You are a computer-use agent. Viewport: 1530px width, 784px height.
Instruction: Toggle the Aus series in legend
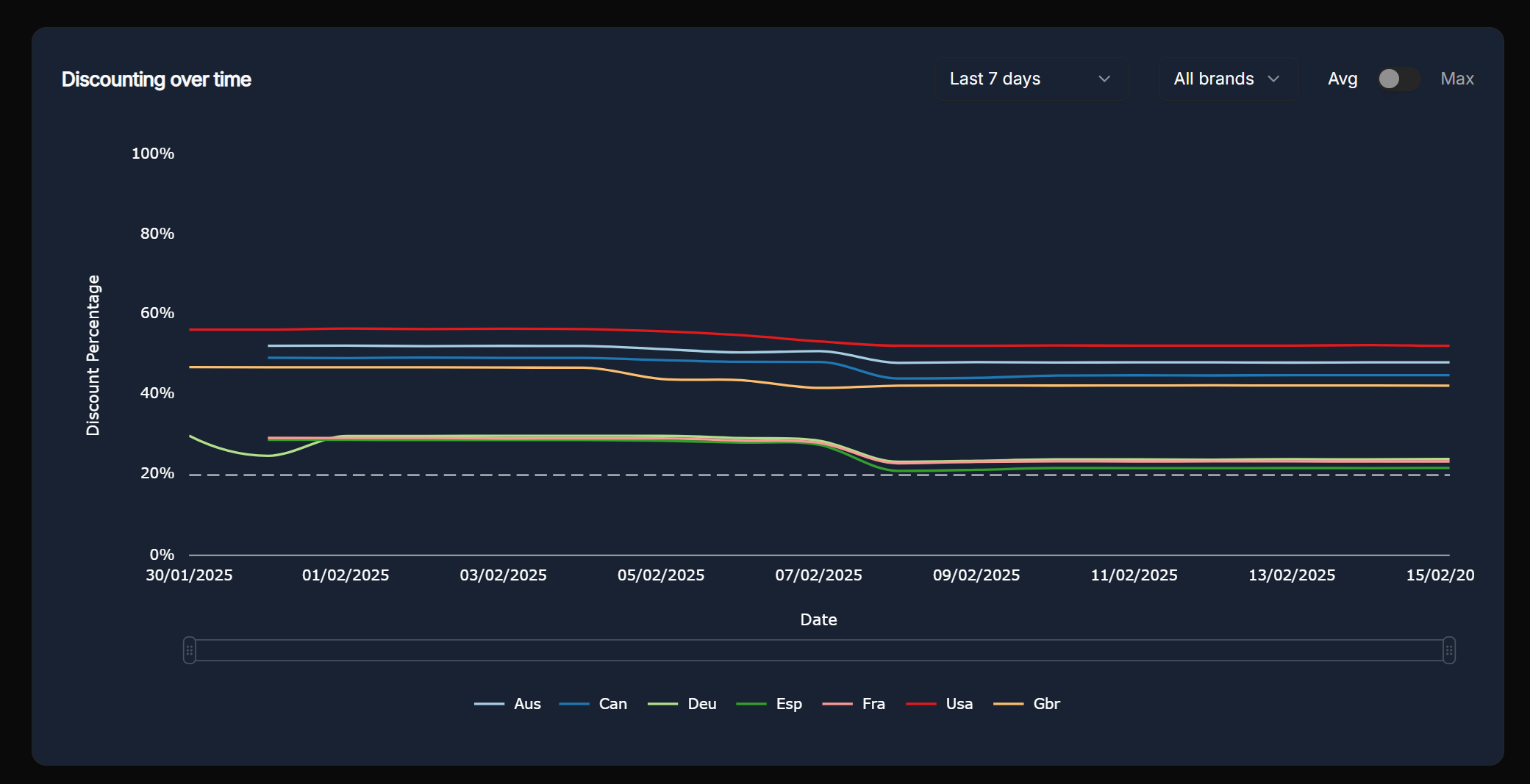526,704
